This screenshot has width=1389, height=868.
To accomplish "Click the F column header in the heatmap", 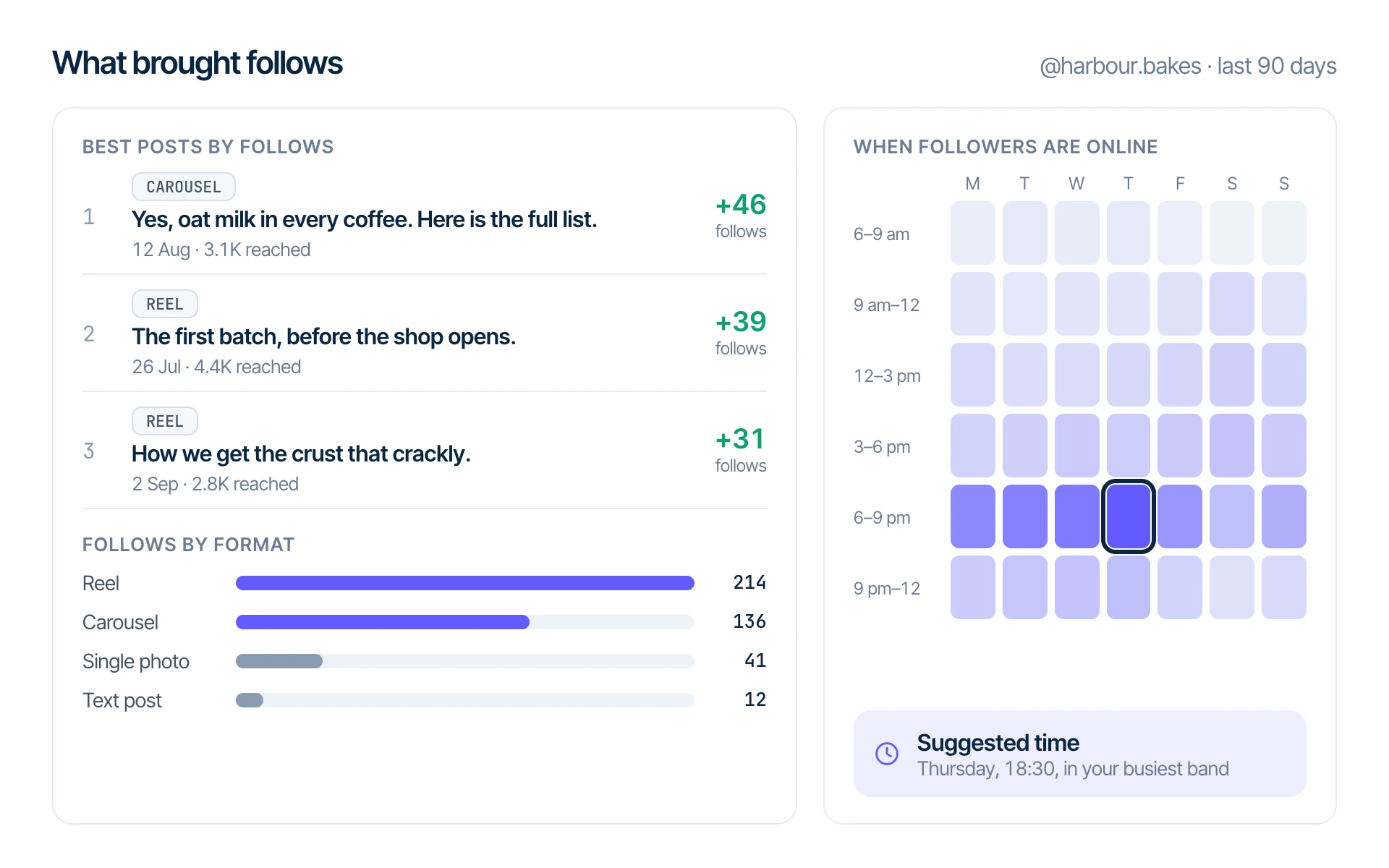I will click(x=1180, y=184).
